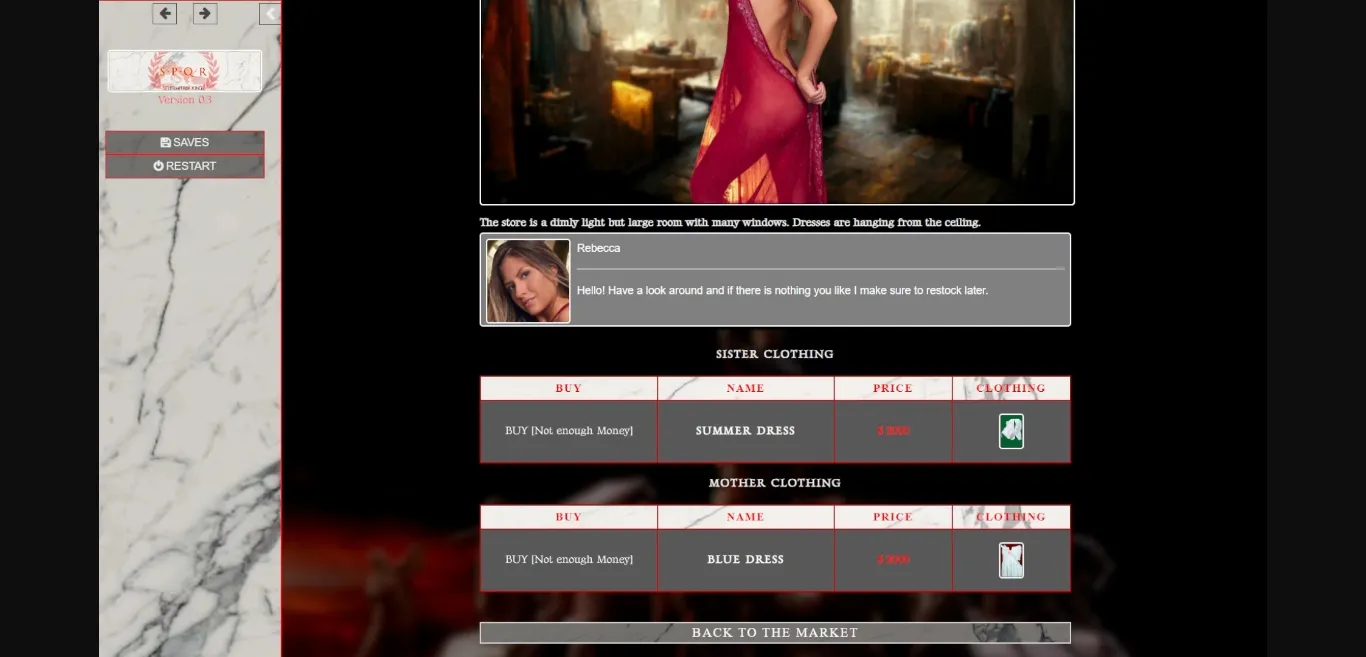Image resolution: width=1366 pixels, height=657 pixels.
Task: Click the SPQR laurel wreath logo
Action: 184,70
